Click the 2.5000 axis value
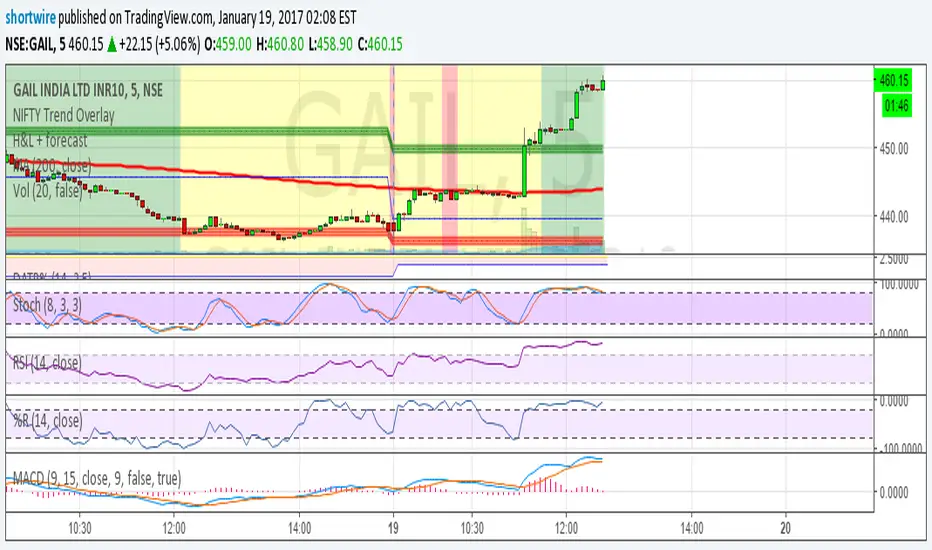 894,259
